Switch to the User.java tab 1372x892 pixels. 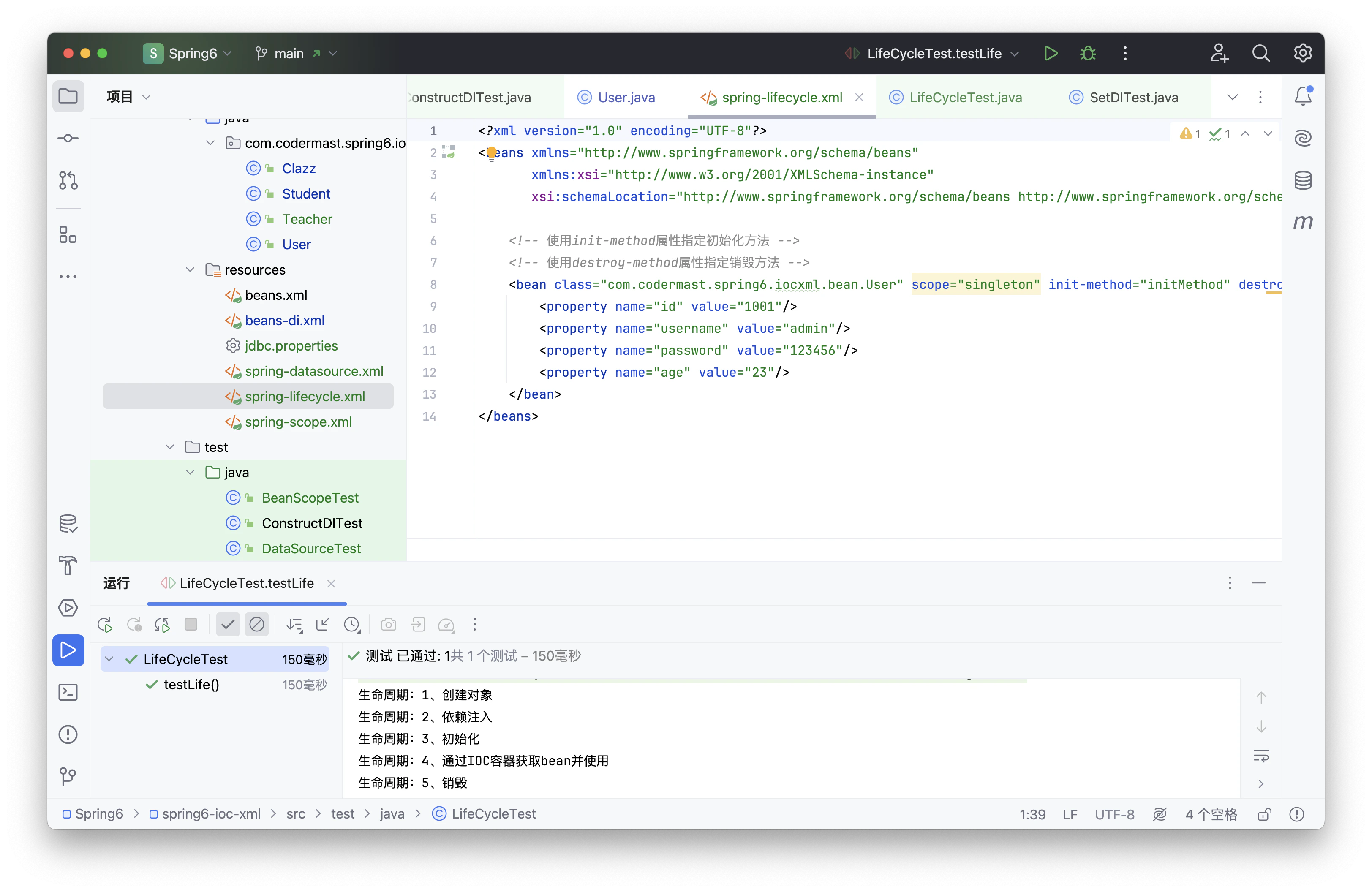point(626,98)
